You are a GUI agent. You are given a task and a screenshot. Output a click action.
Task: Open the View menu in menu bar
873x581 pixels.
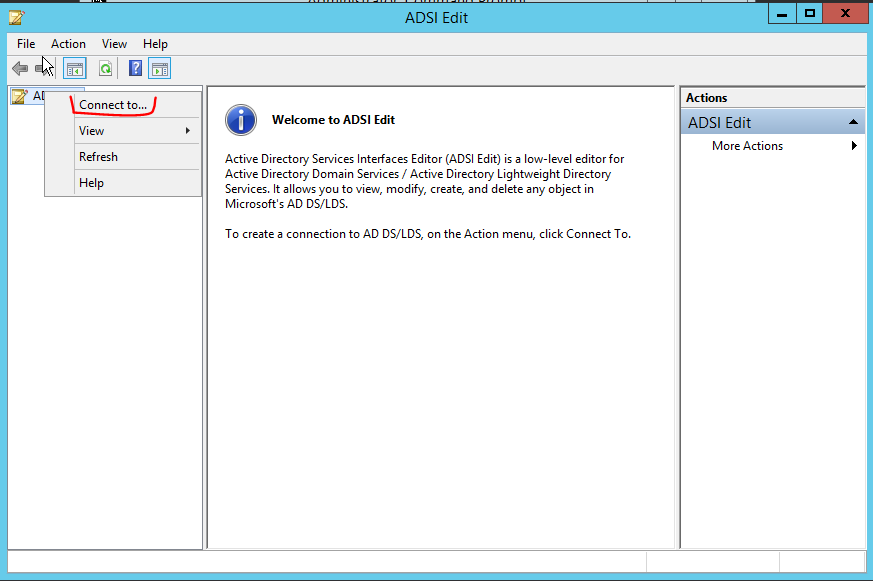114,44
